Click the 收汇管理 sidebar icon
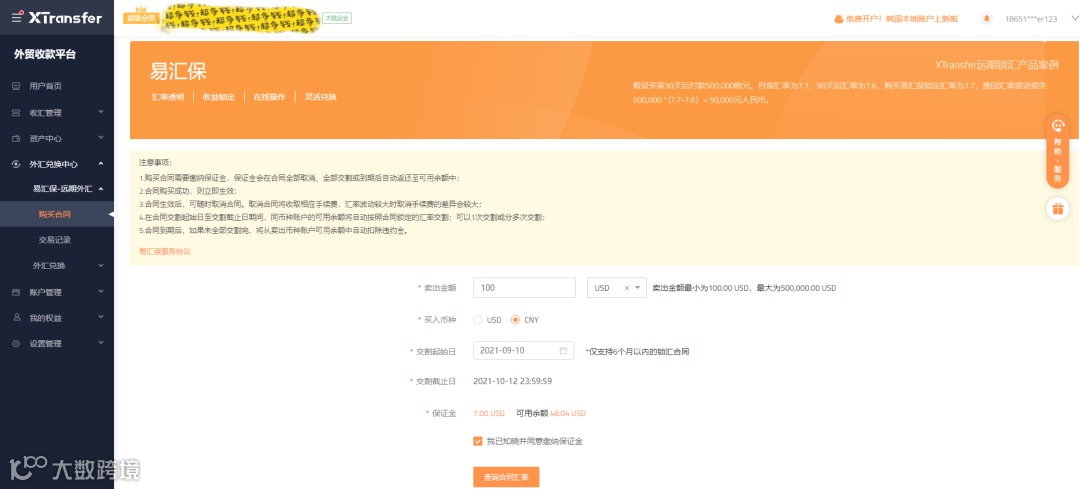This screenshot has height=489, width=1080. (17, 112)
